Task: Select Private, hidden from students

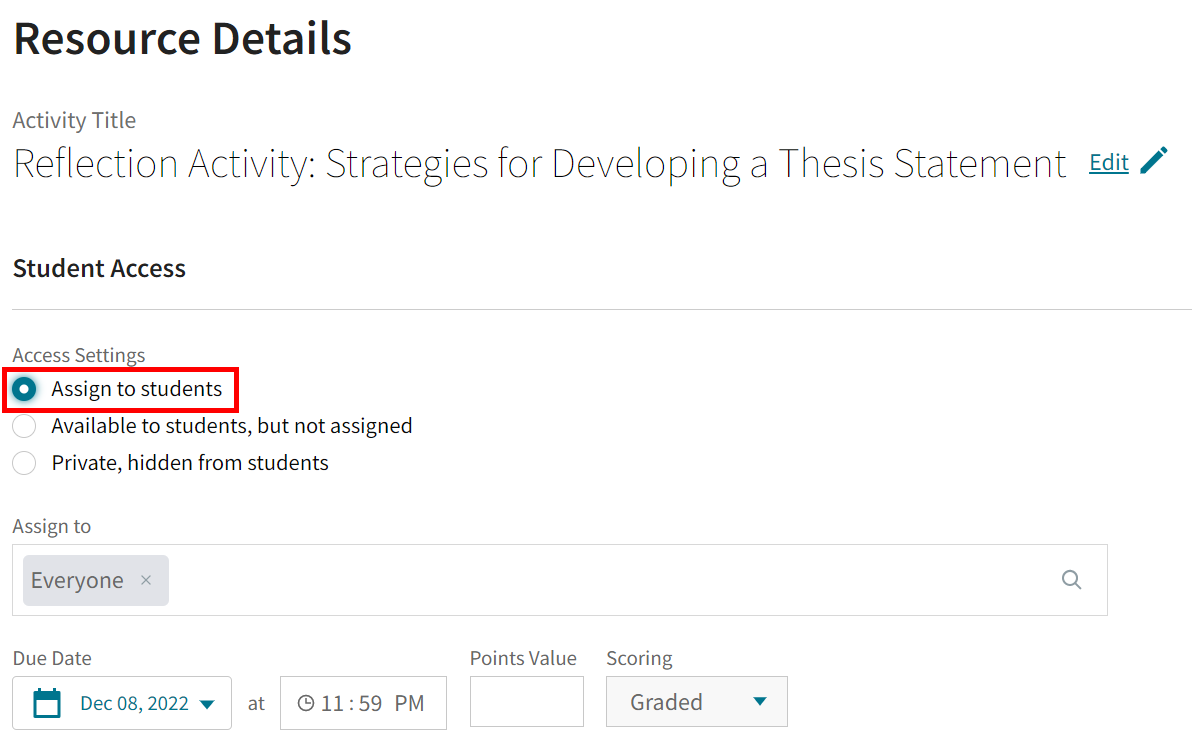Action: [24, 463]
